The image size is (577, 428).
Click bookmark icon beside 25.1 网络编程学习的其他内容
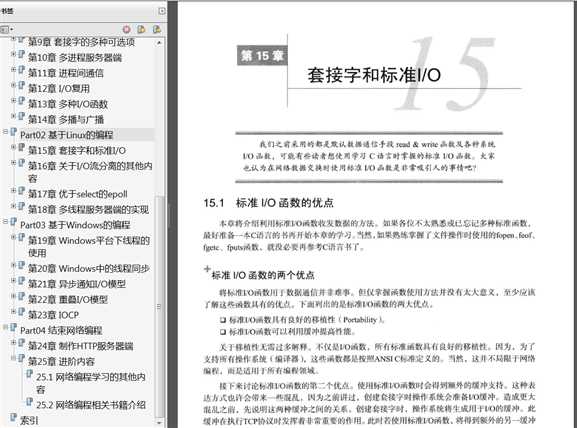click(x=29, y=374)
